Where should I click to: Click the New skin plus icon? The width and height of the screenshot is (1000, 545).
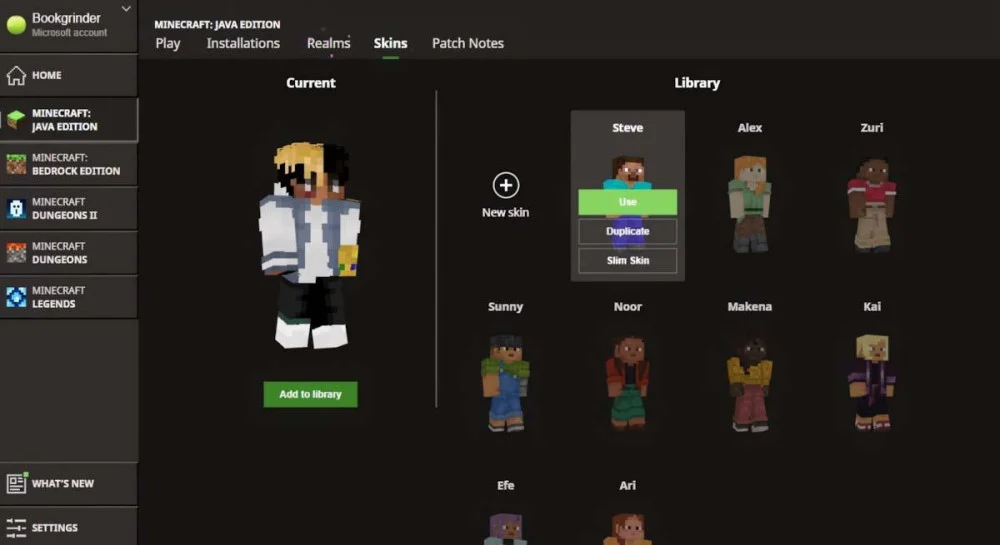pyautogui.click(x=506, y=185)
